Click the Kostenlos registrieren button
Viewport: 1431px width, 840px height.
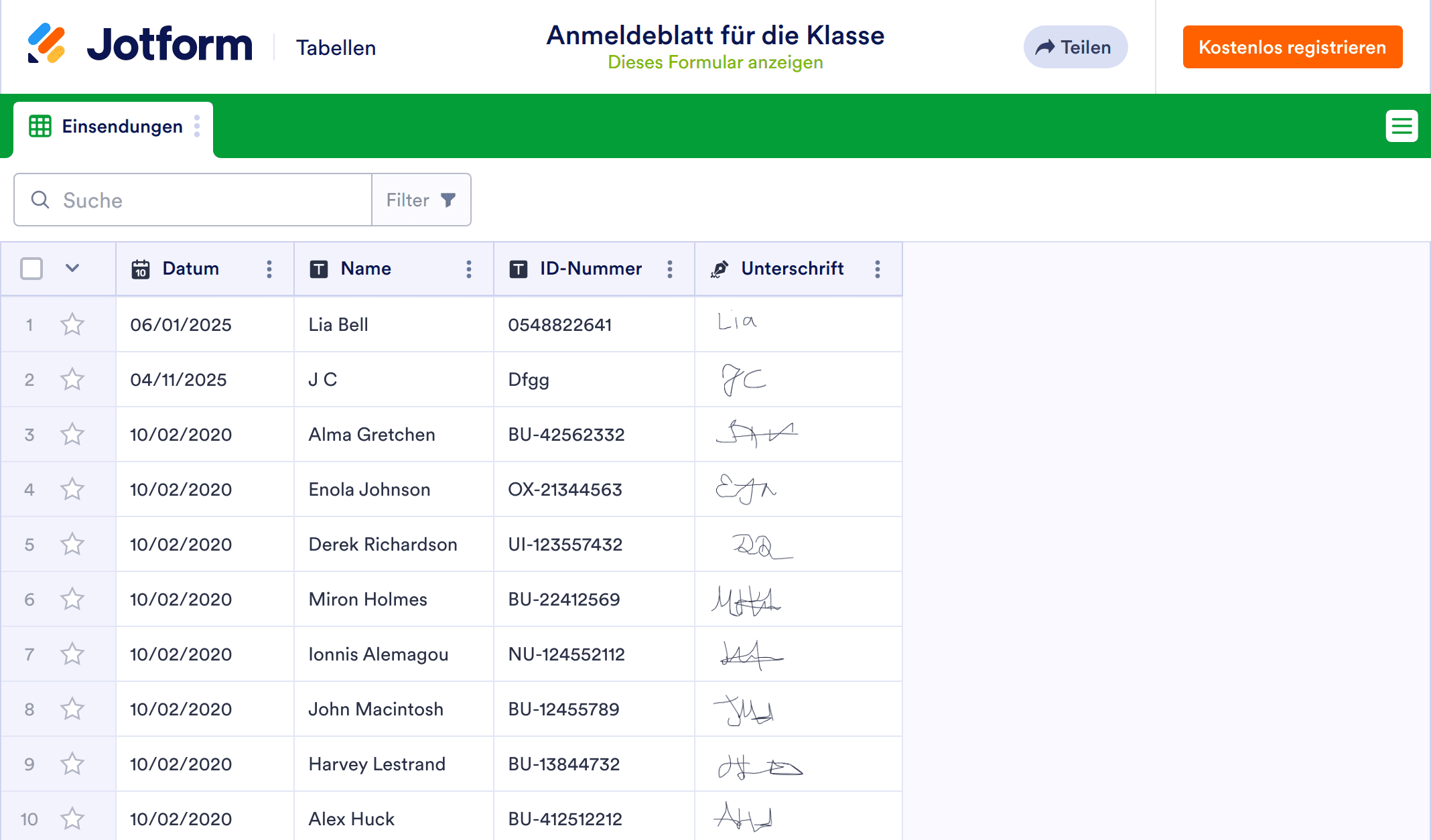(x=1292, y=47)
